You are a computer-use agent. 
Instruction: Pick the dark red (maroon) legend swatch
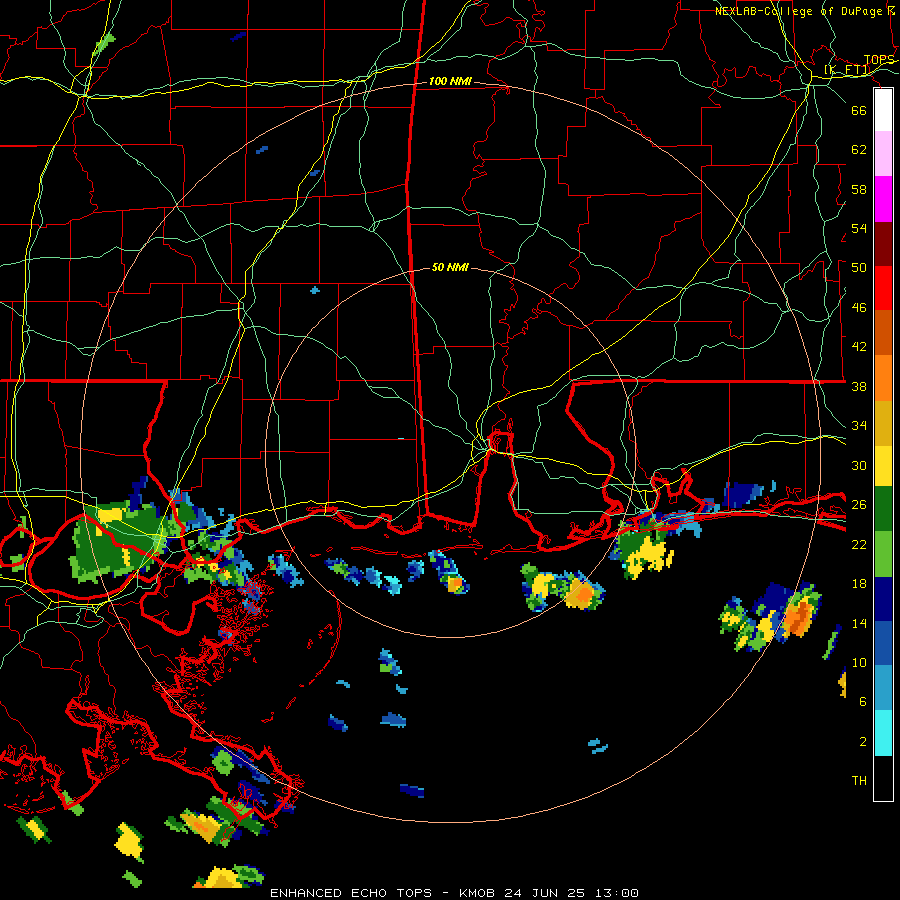883,243
